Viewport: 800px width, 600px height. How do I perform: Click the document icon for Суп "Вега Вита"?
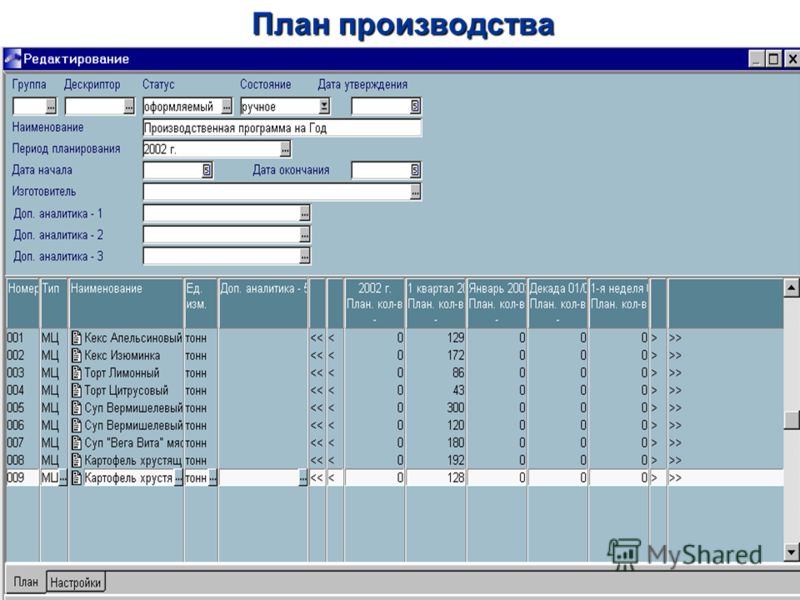tap(77, 443)
